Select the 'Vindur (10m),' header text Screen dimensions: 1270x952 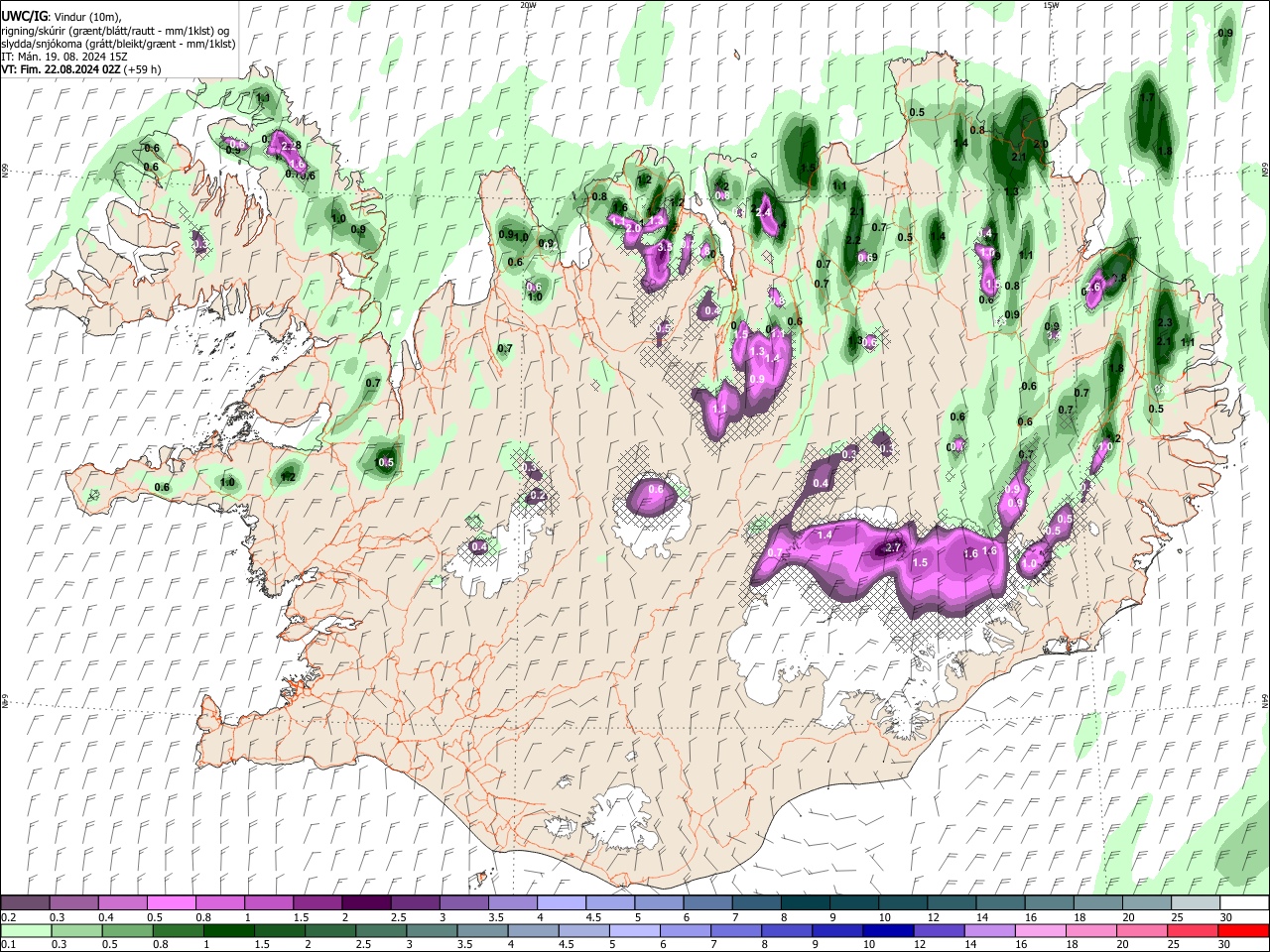pyautogui.click(x=86, y=17)
